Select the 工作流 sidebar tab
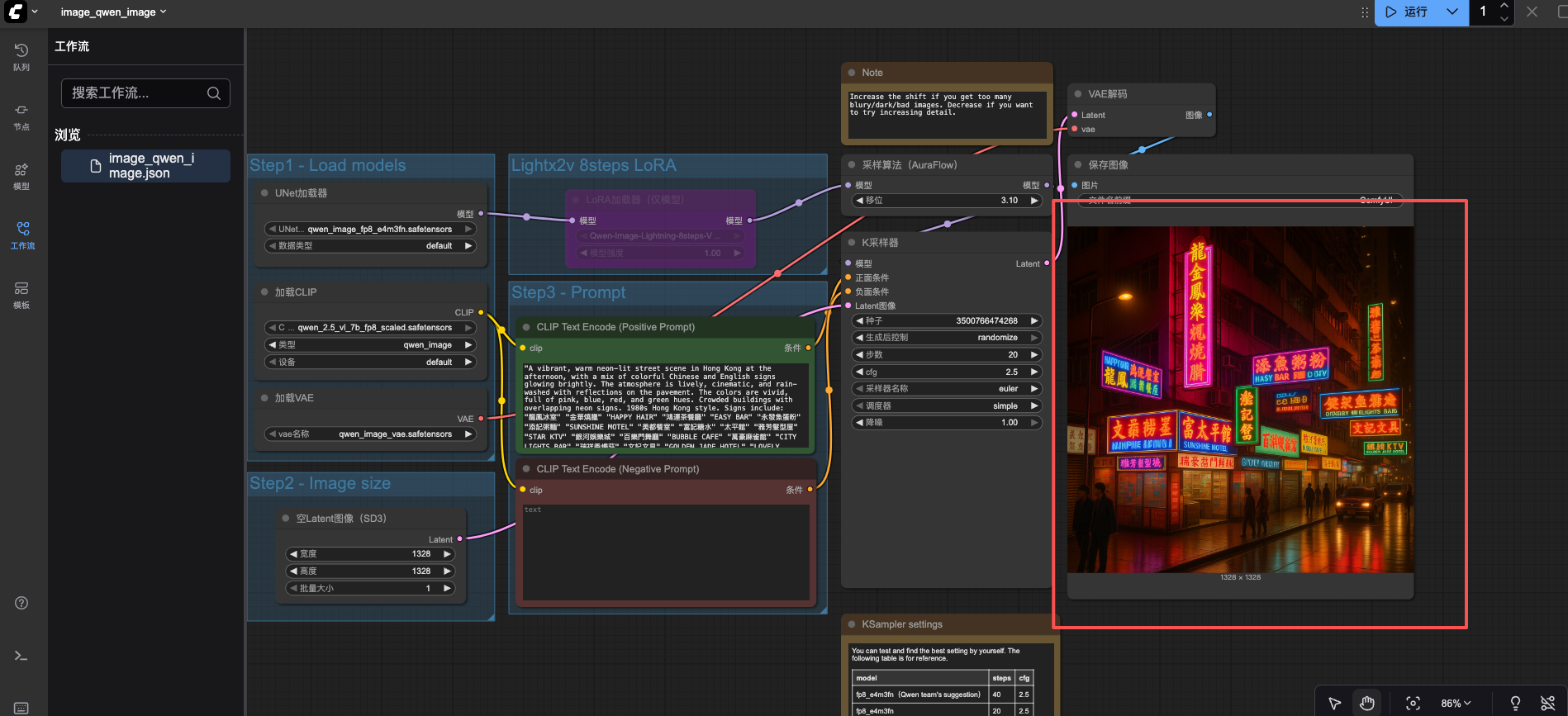Screen dimensions: 1568x716 click(21, 235)
